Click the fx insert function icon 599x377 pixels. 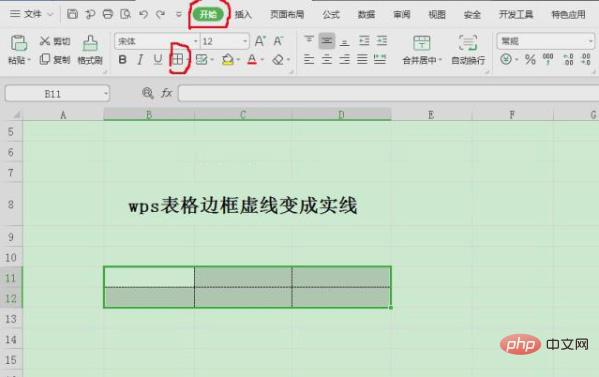point(167,93)
